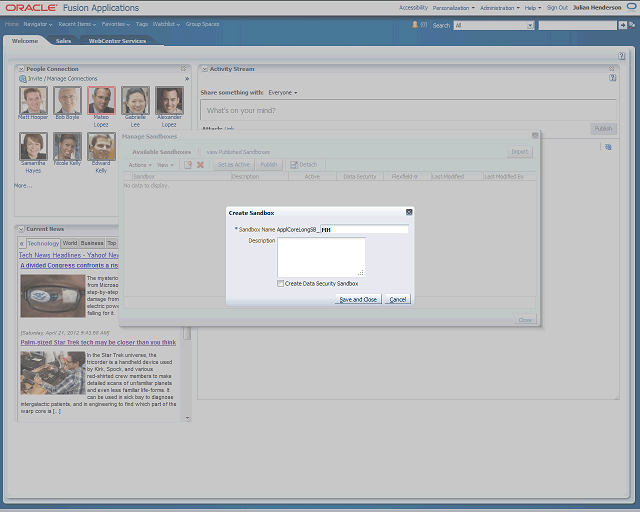The image size is (640, 512).
Task: Click Close button in Manage Sandboxes
Action: pos(525,320)
